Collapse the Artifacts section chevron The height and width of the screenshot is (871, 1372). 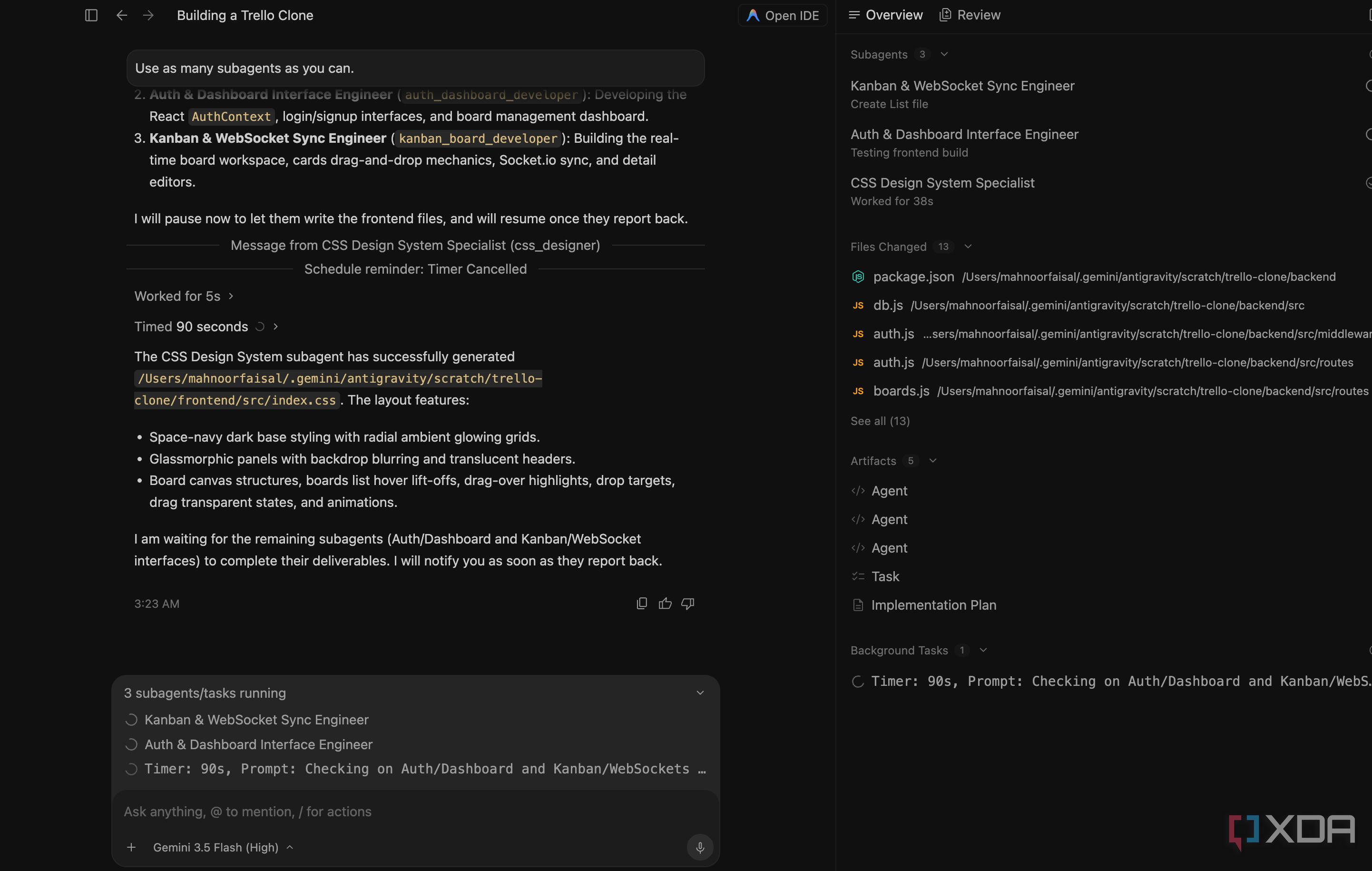[x=933, y=461]
